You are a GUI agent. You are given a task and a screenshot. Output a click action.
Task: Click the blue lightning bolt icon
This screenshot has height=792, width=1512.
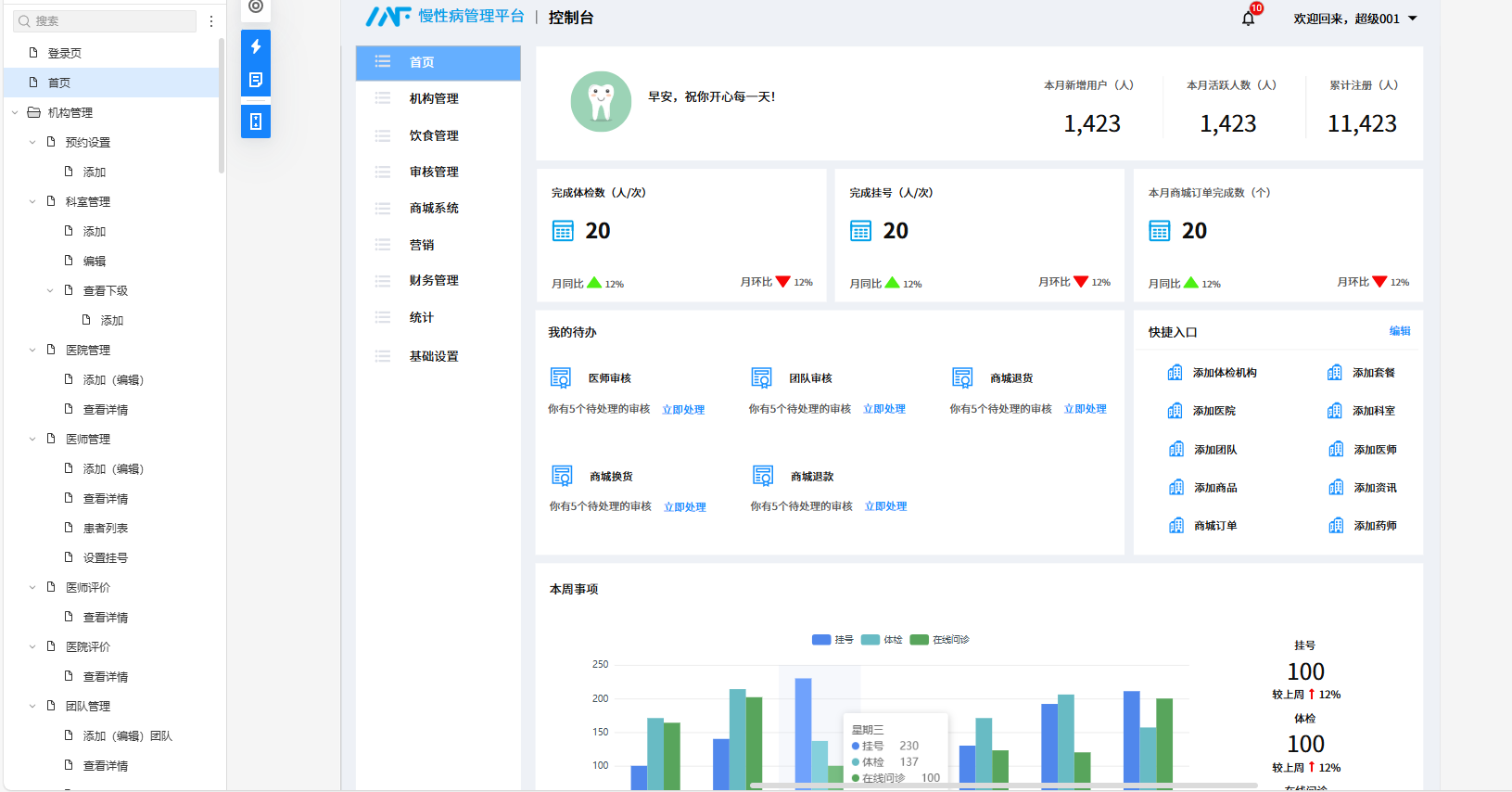[x=256, y=46]
